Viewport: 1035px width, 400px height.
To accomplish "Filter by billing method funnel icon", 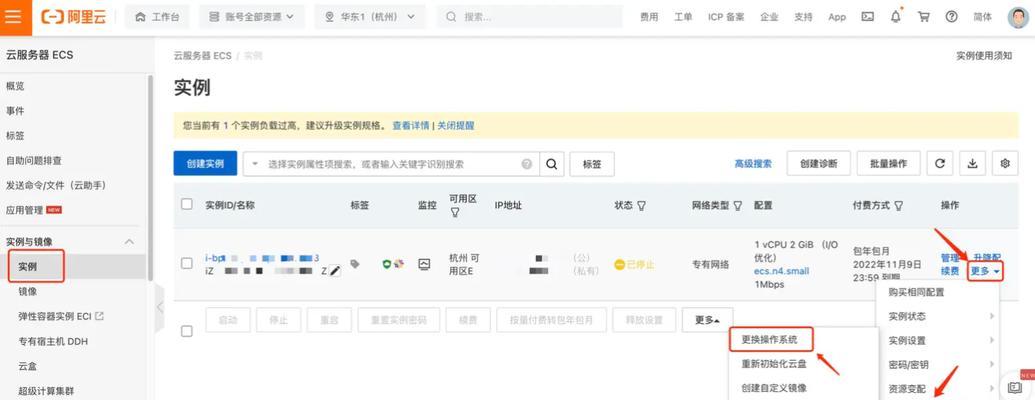I will pos(899,206).
